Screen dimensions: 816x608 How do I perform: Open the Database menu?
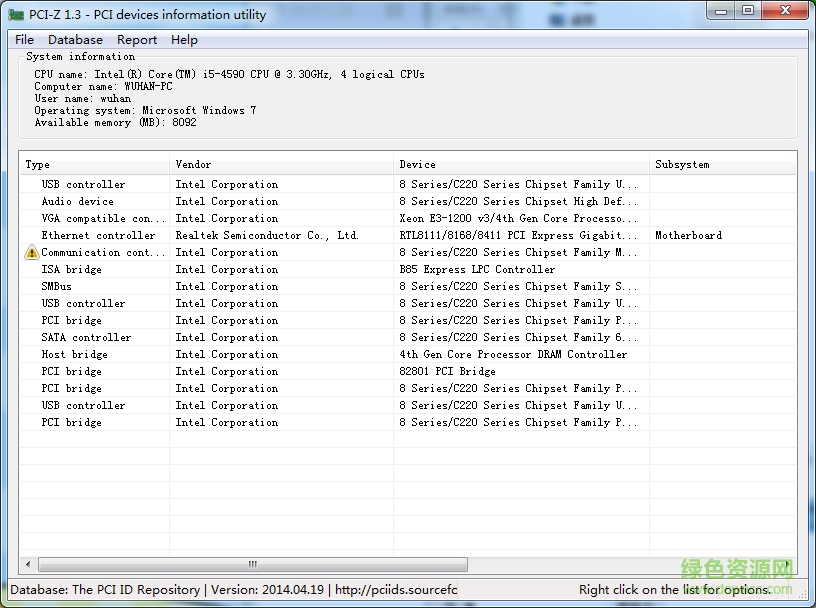(75, 40)
